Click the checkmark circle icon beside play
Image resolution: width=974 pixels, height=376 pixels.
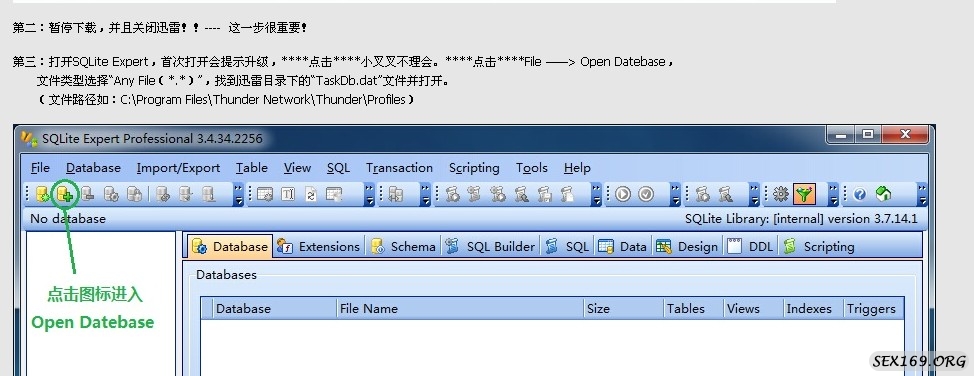[646, 195]
